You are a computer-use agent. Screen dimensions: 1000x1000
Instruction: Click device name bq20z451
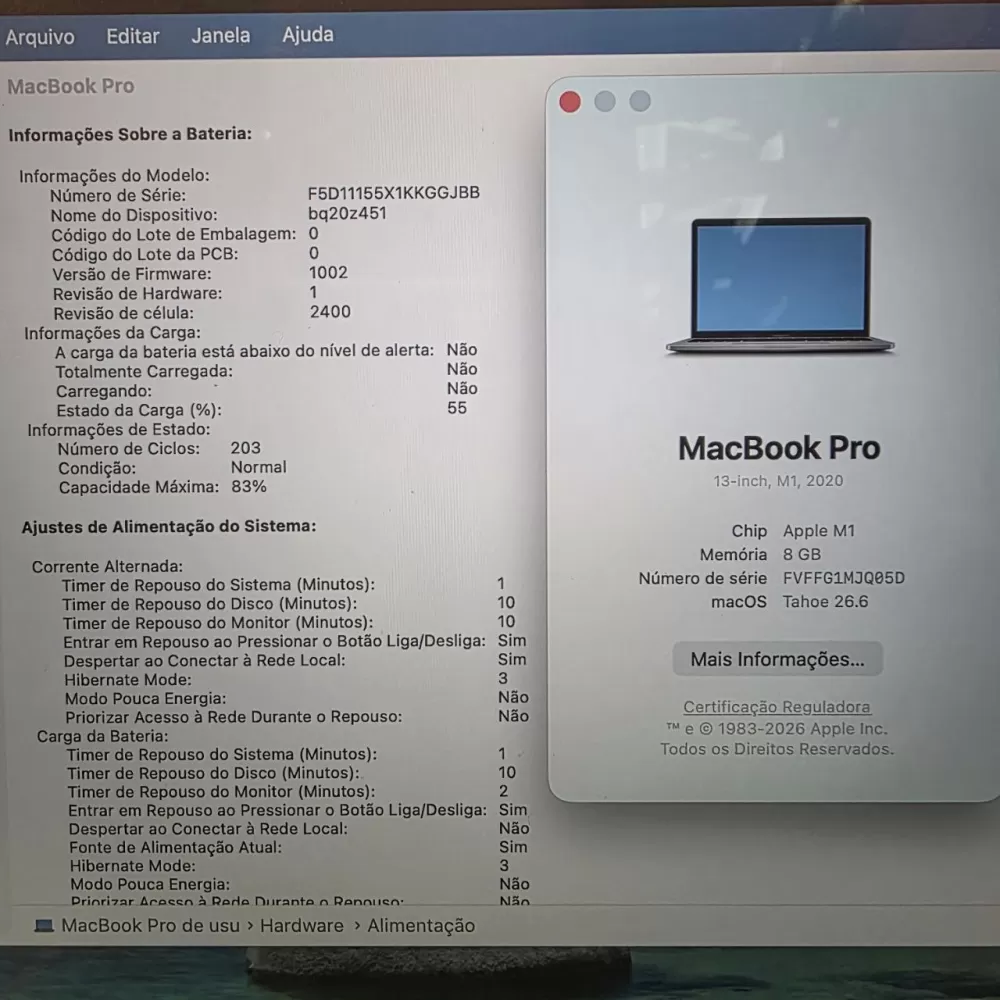pyautogui.click(x=347, y=213)
